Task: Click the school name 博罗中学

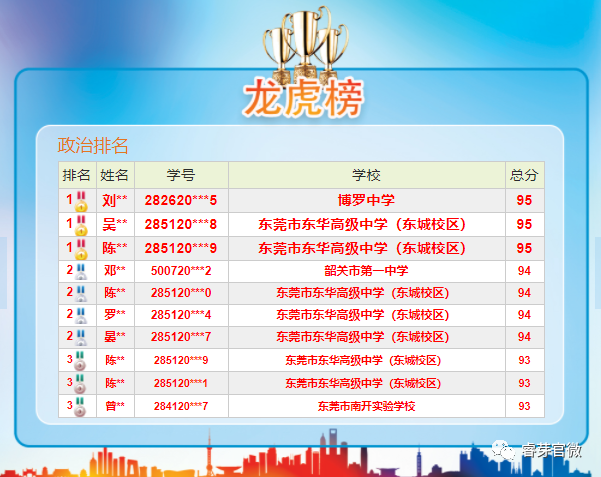Action: tap(366, 200)
